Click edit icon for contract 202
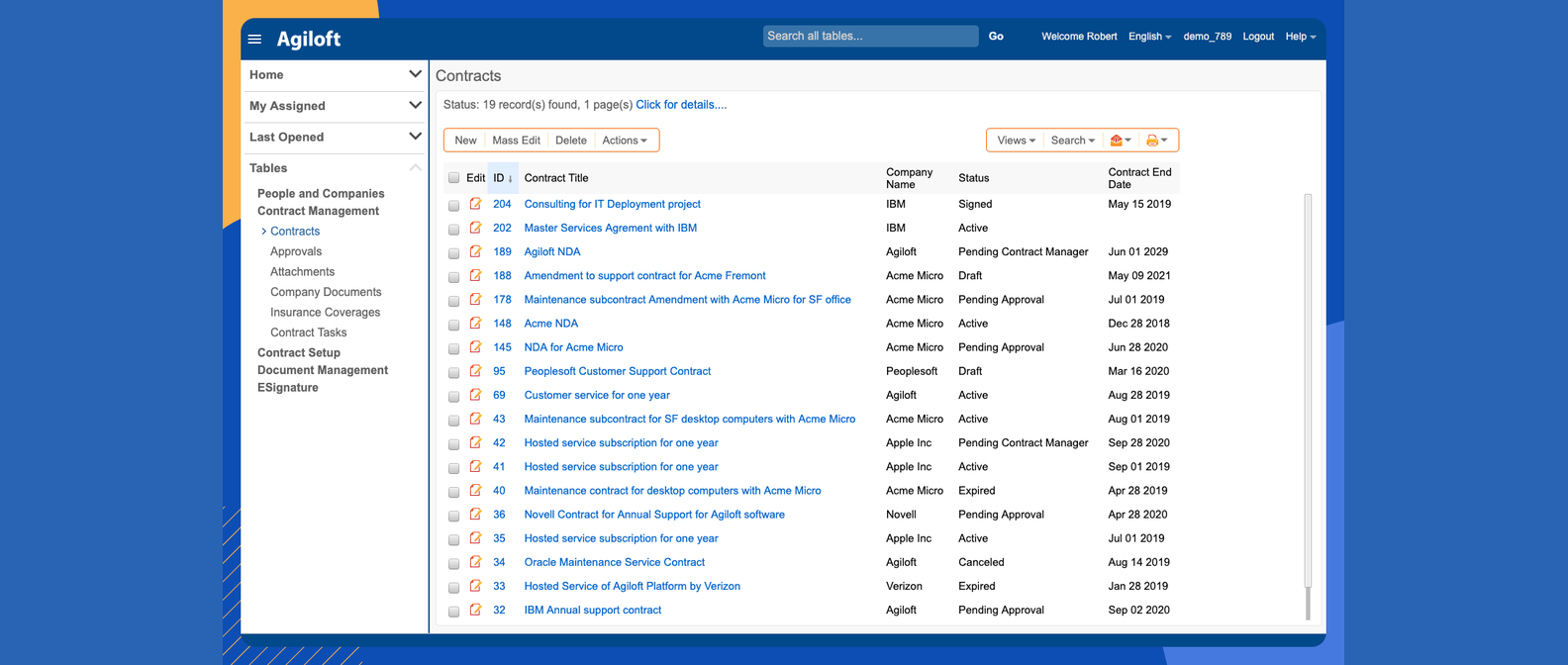 click(x=475, y=228)
